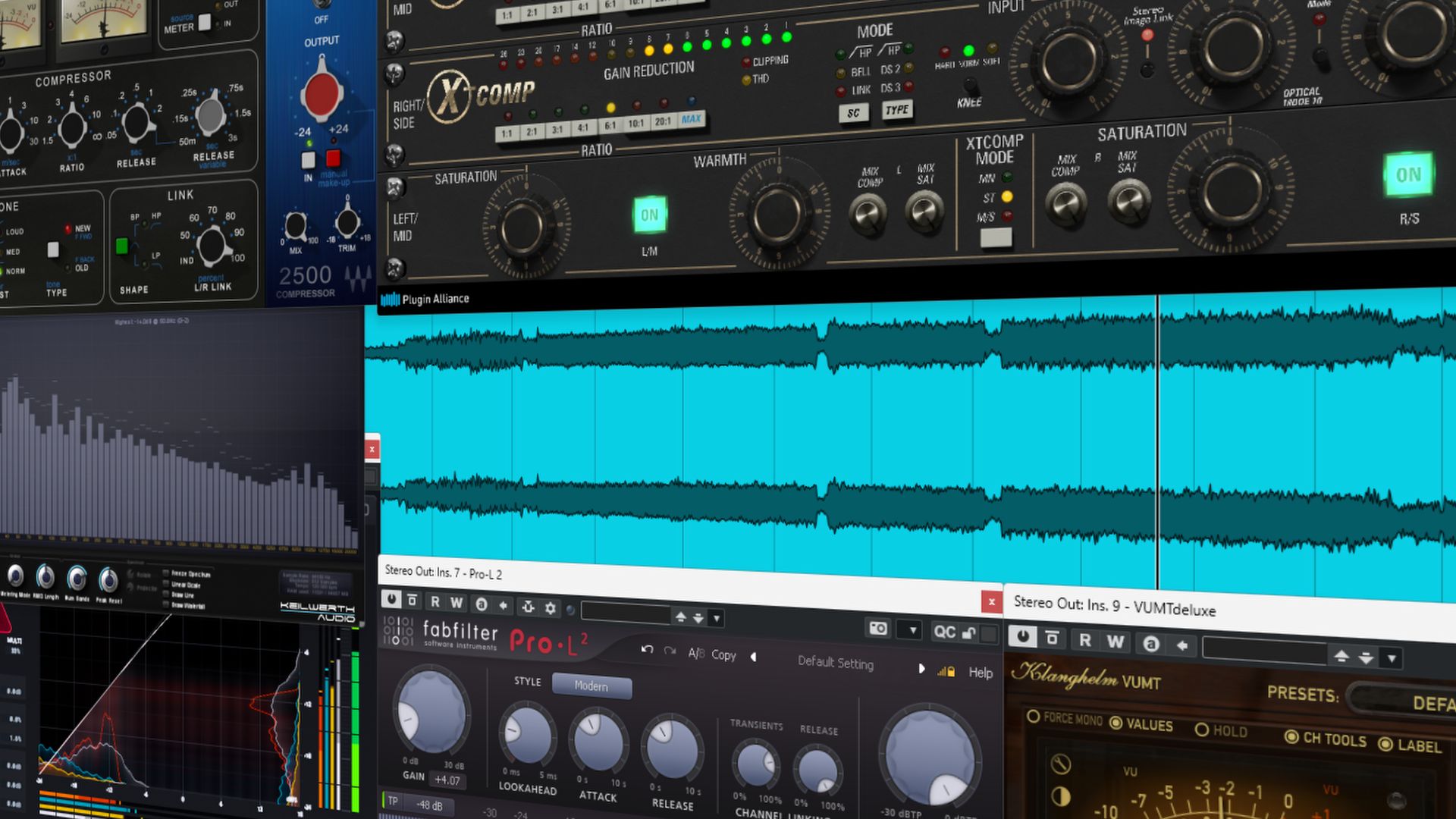
Task: Click the unlock padlock icon beside QC
Action: (x=969, y=633)
